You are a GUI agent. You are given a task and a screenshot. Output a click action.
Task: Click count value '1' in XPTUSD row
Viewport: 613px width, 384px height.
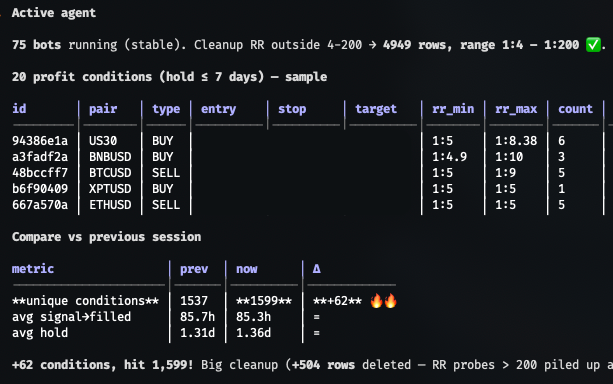pyautogui.click(x=561, y=188)
